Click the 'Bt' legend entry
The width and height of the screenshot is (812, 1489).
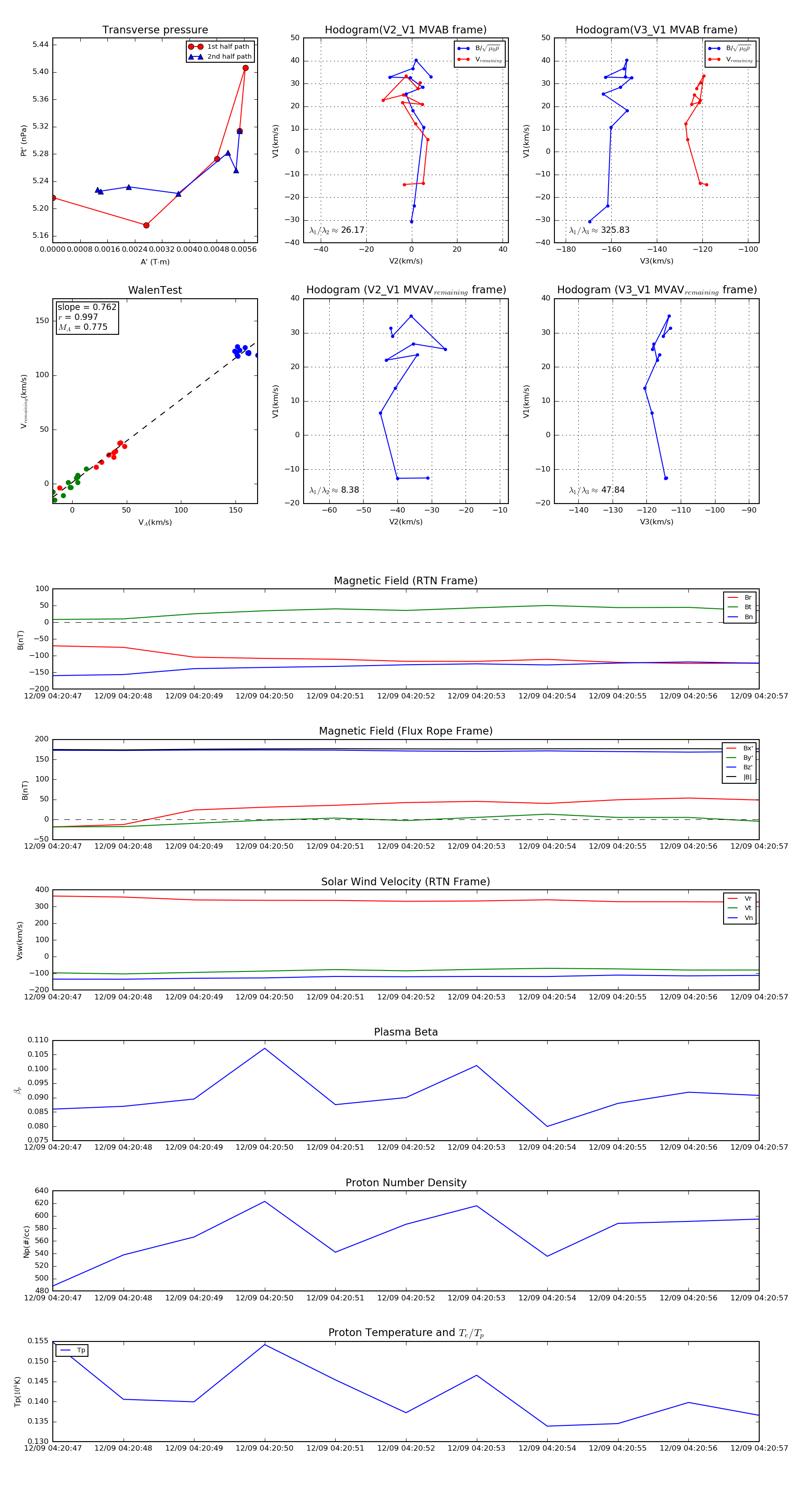coord(740,607)
